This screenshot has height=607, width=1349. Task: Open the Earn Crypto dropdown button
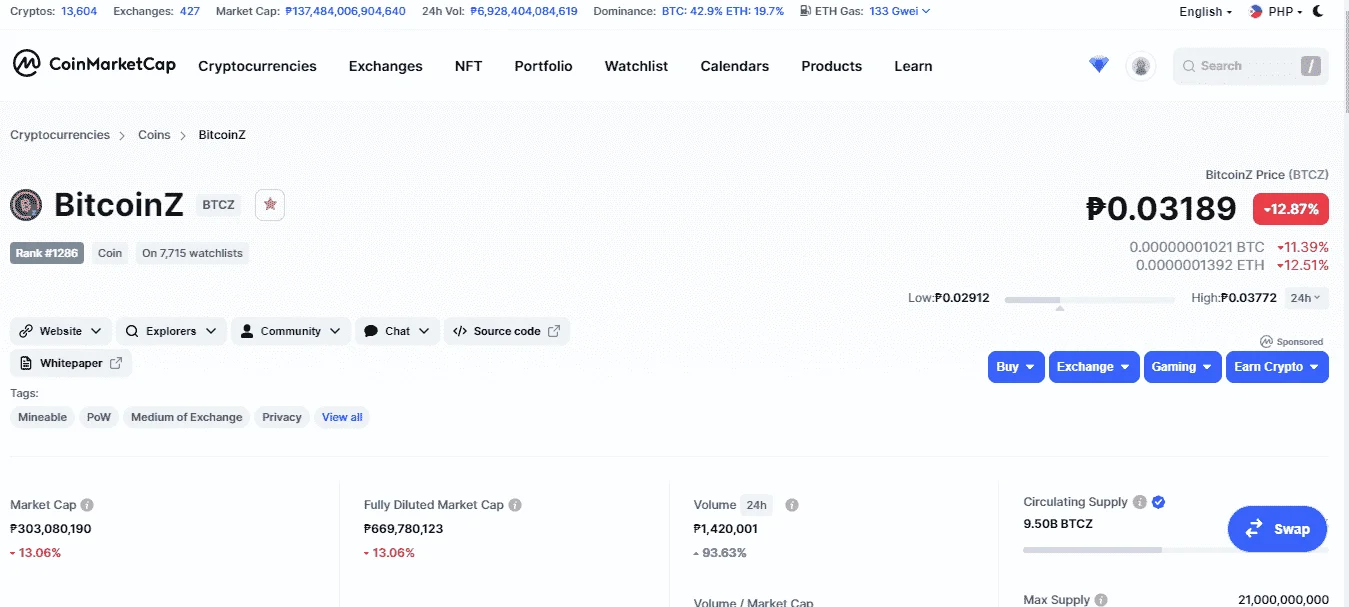tap(1277, 367)
